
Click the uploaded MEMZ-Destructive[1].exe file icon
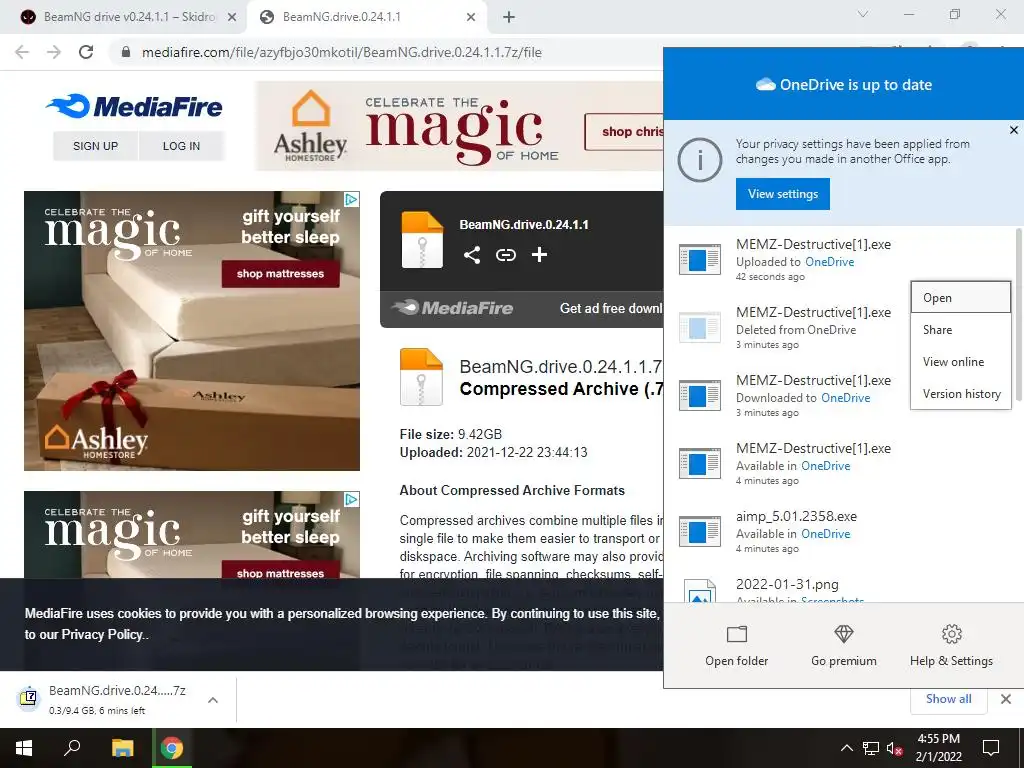tap(699, 259)
